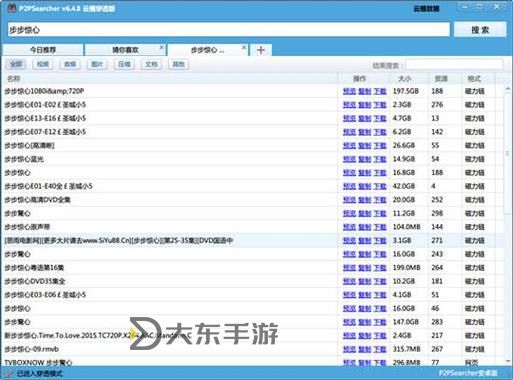Screen dimensions: 513x380
Task: Focus the main search box containing 步步惊心
Action: tap(228, 30)
